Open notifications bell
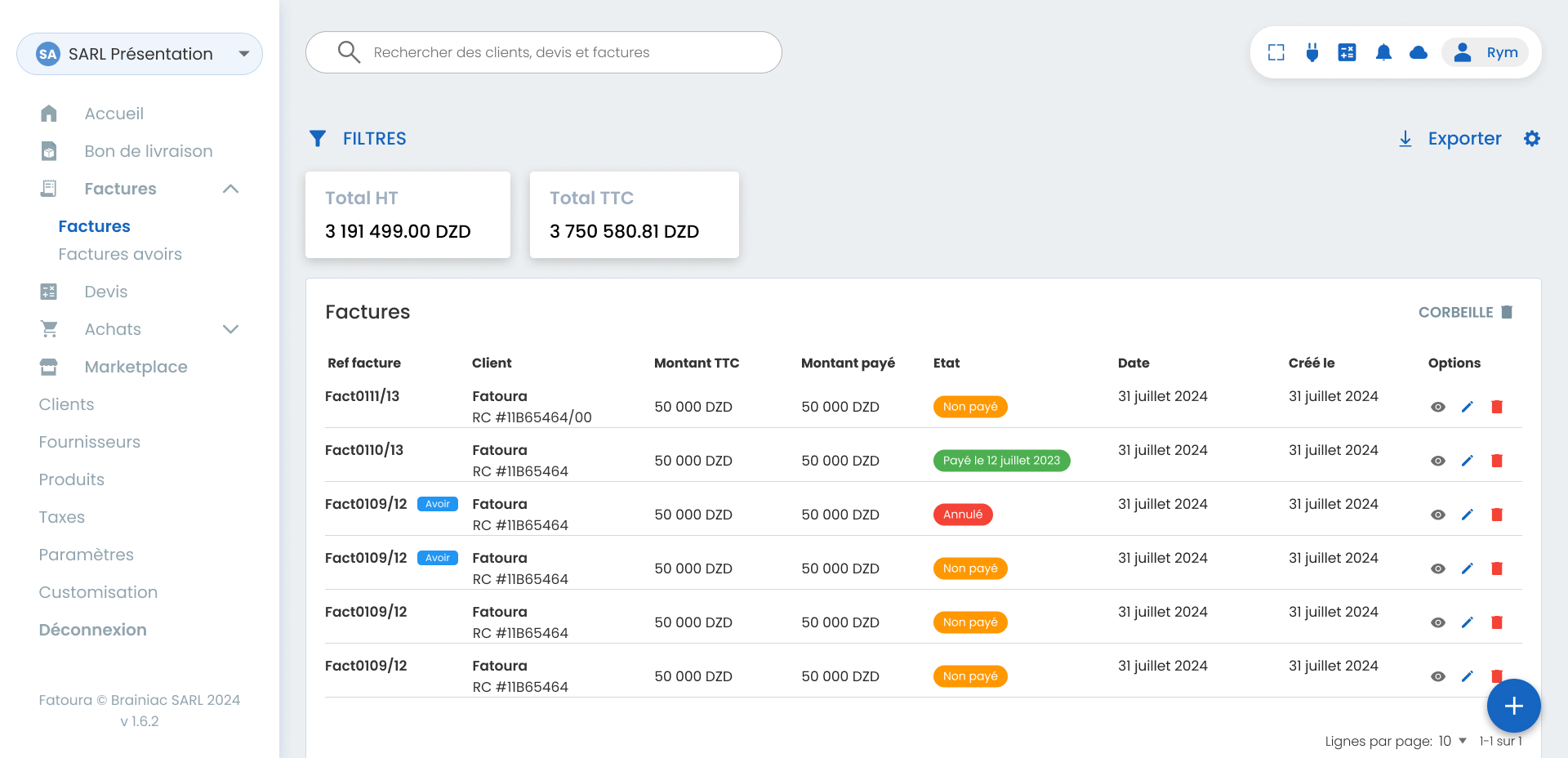The width and height of the screenshot is (1568, 758). pyautogui.click(x=1383, y=52)
